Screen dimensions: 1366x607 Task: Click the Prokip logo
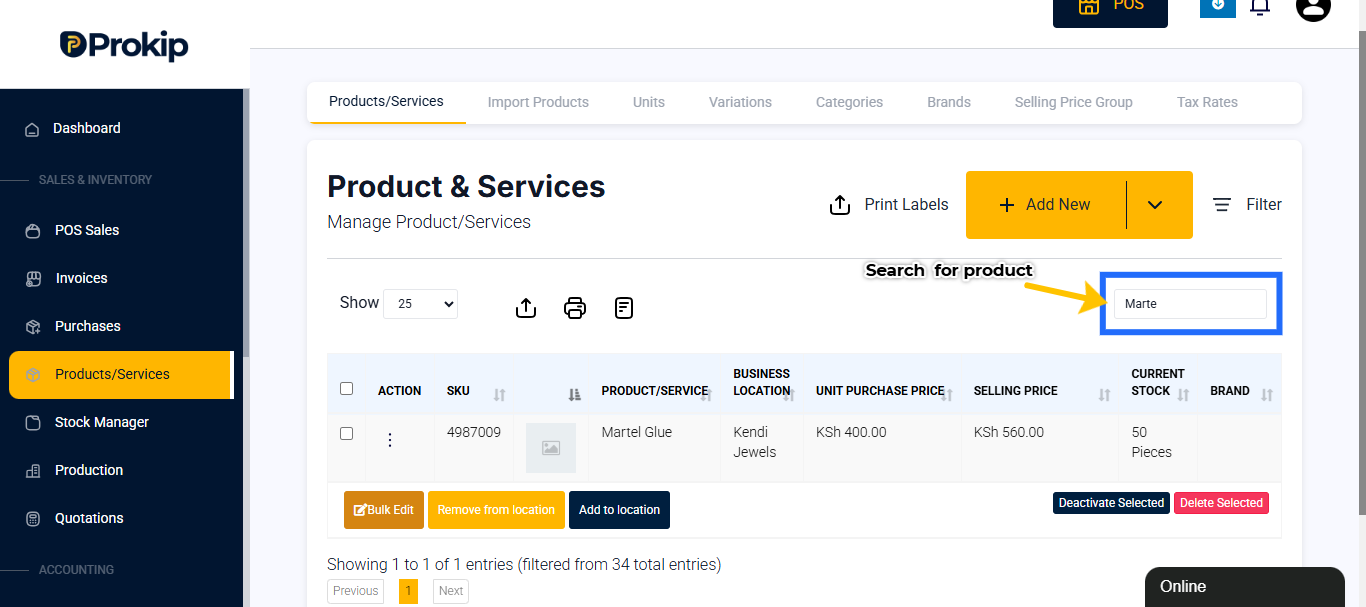124,45
